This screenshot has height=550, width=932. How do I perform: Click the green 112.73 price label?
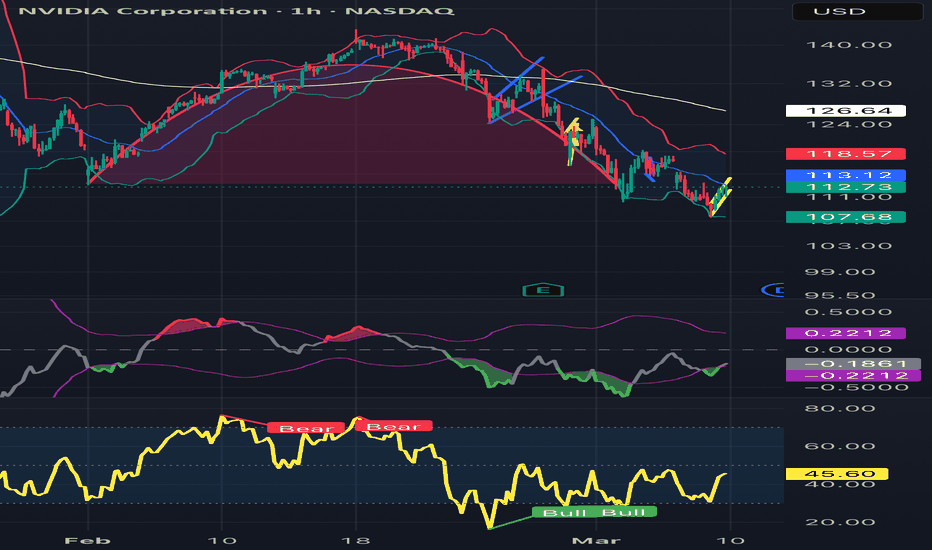click(x=845, y=187)
